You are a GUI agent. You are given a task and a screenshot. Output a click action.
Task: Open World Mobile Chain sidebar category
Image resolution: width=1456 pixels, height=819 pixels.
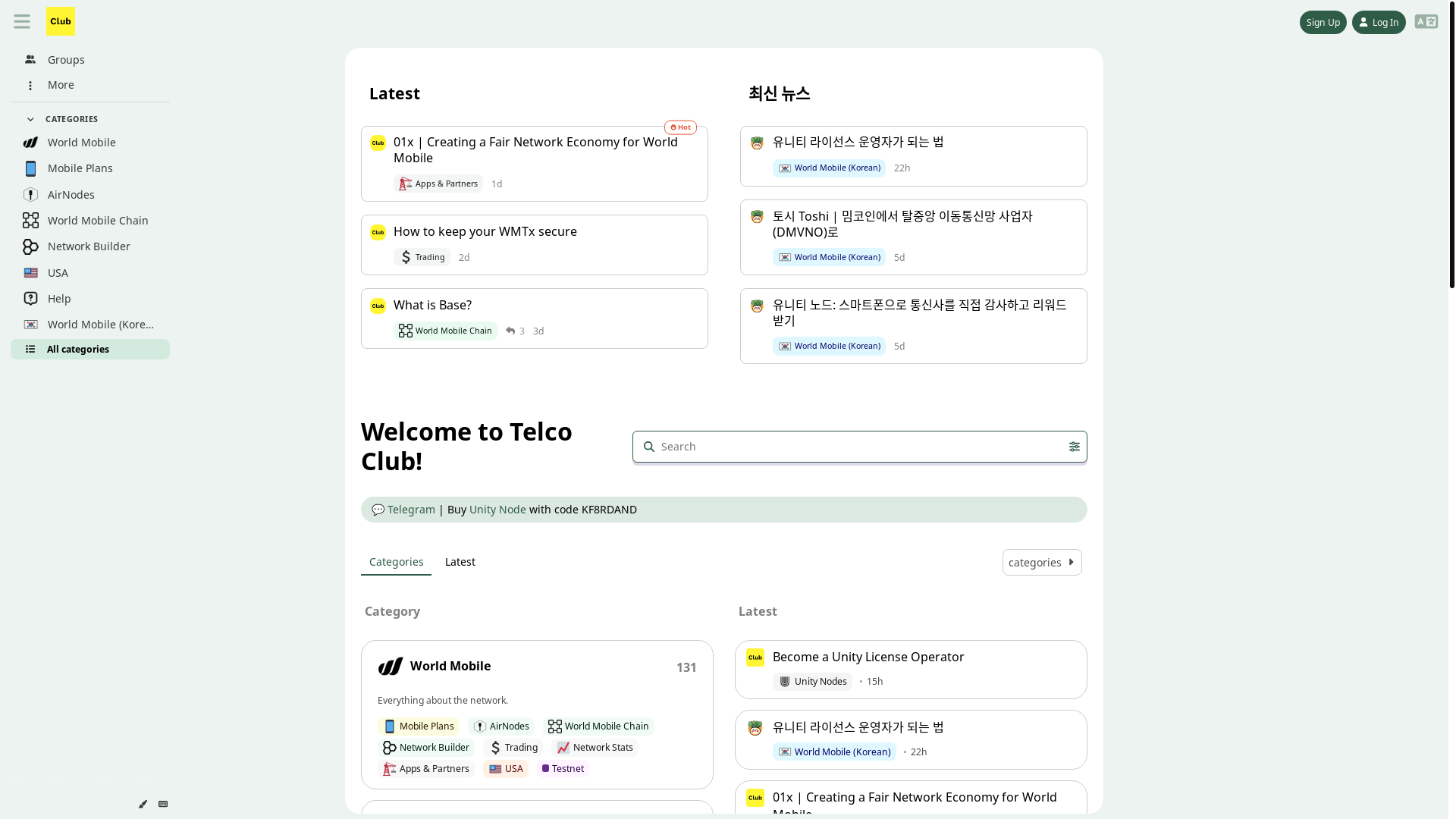point(90,221)
